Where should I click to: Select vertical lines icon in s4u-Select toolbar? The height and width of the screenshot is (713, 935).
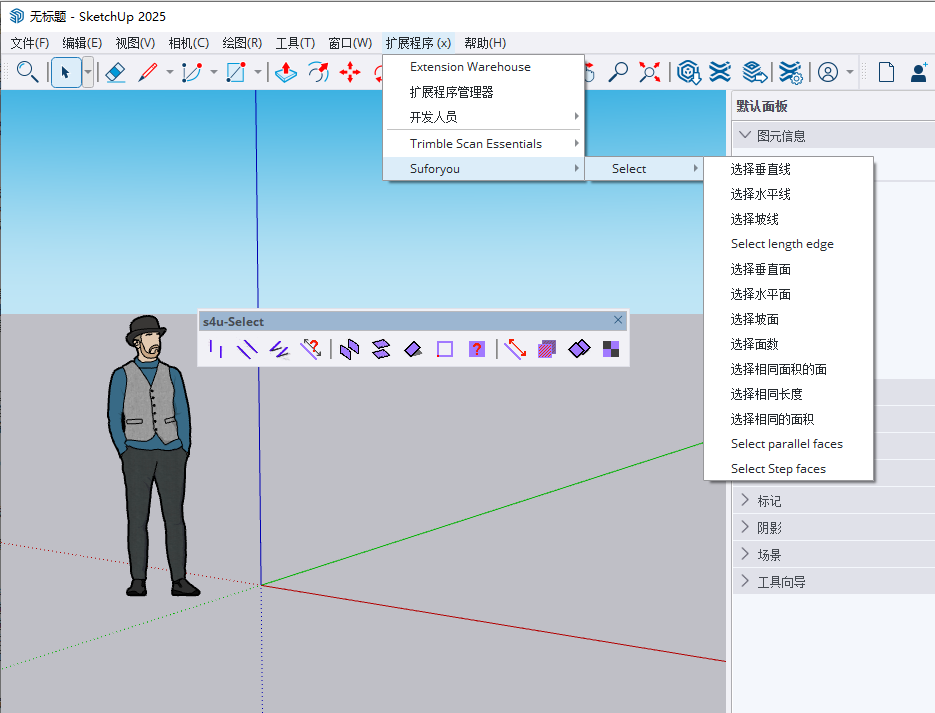214,348
